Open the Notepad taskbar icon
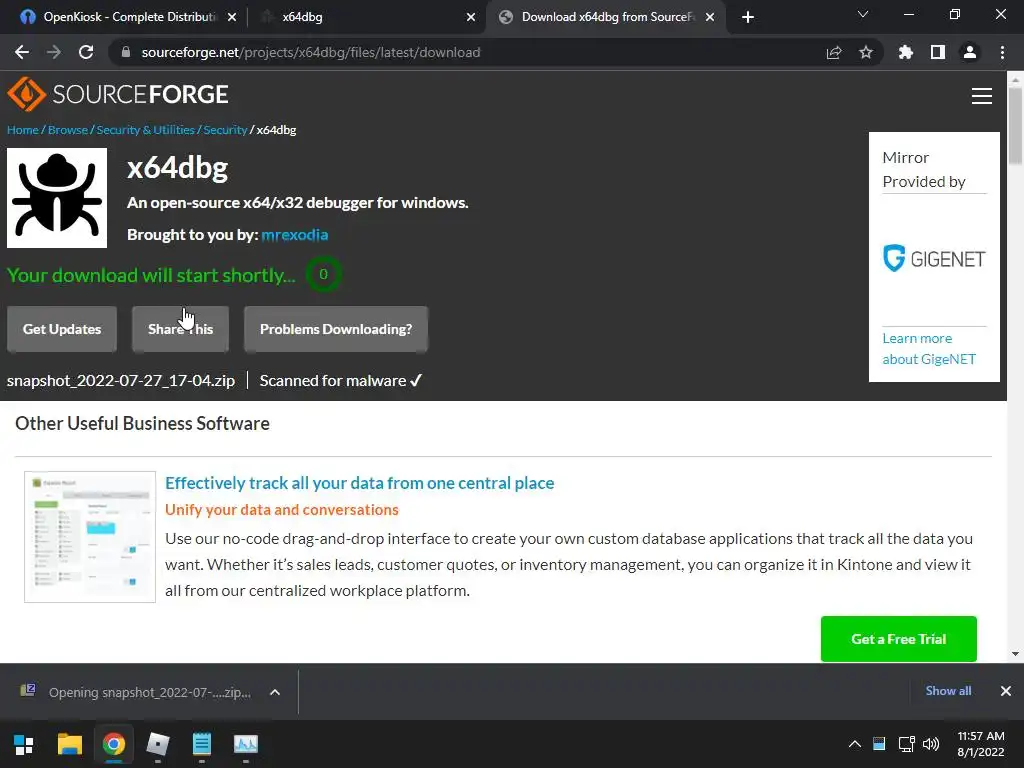Screen dimensions: 1024x768 [x=202, y=744]
